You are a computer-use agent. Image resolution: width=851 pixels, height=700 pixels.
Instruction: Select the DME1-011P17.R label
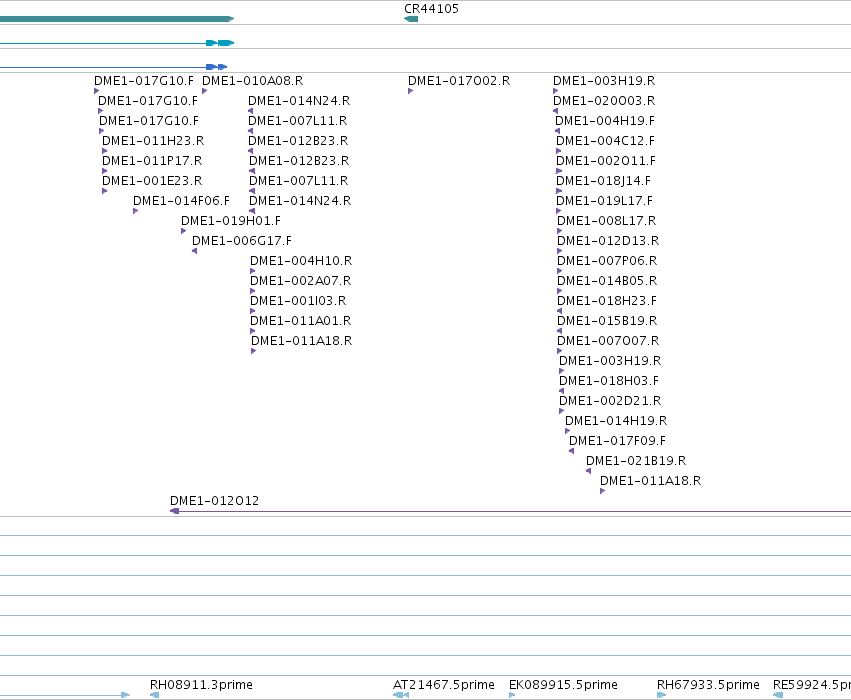click(x=152, y=161)
